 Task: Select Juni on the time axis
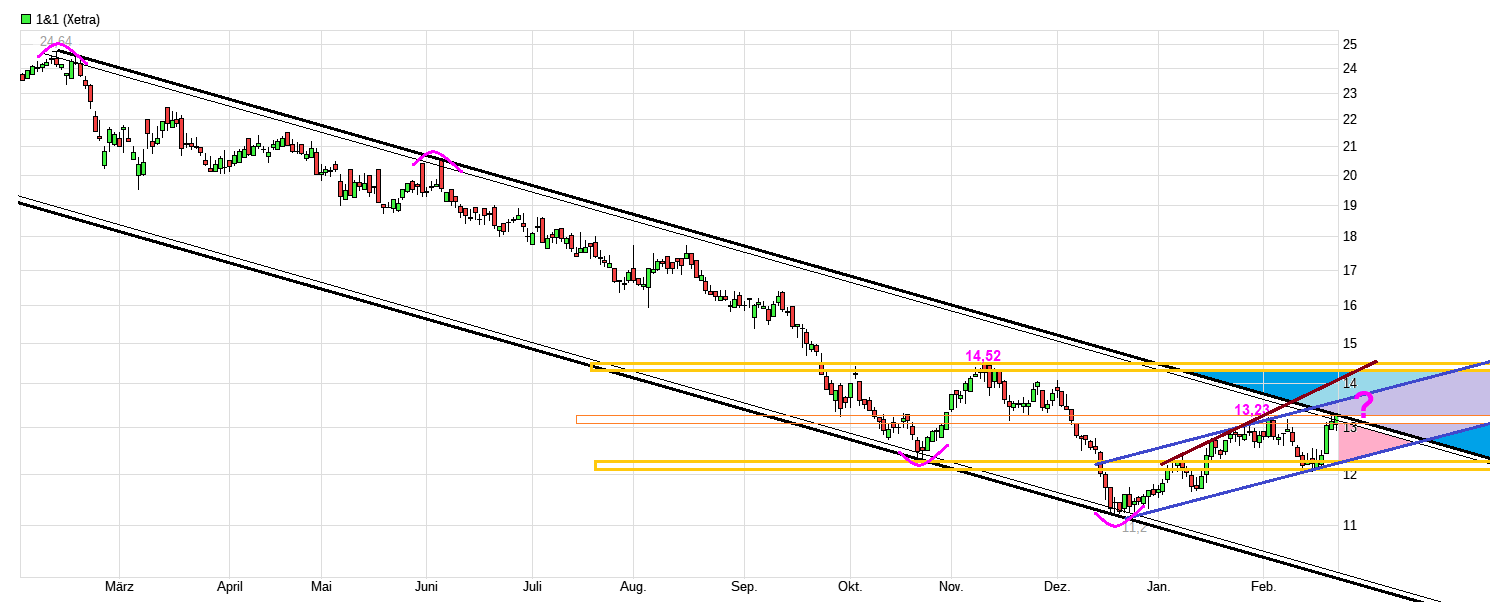coord(426,587)
